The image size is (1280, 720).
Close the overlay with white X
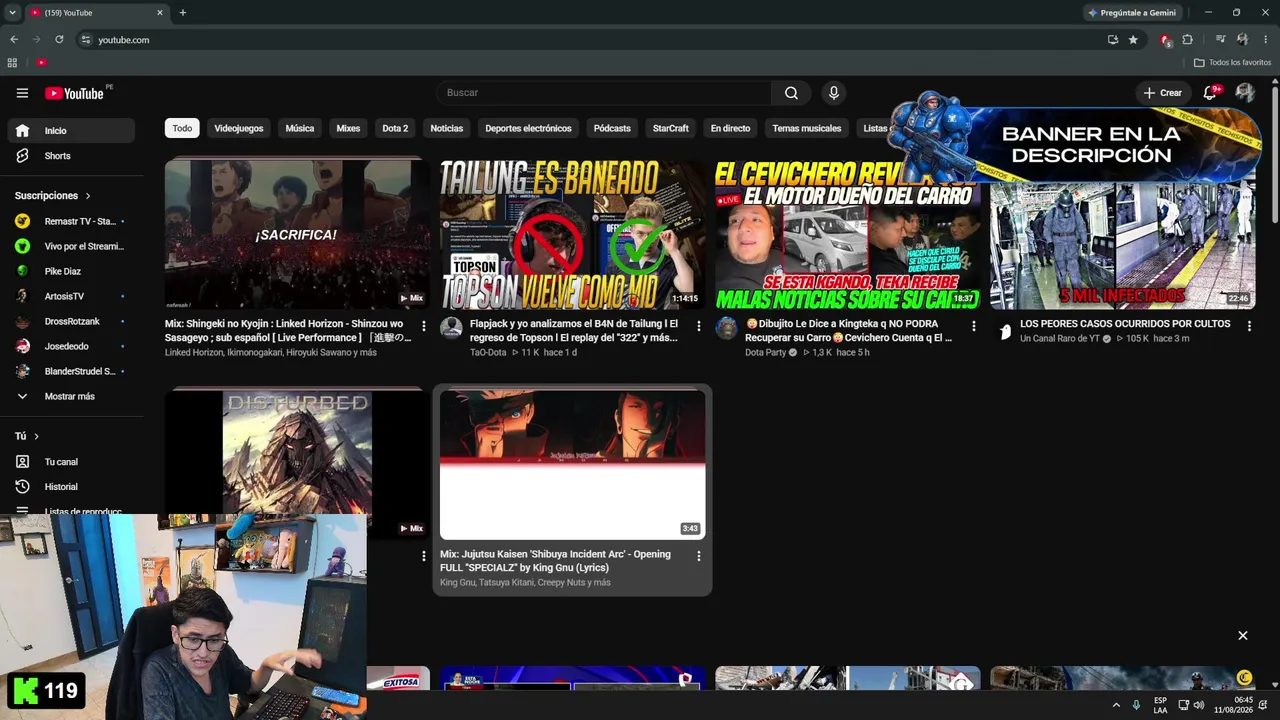point(1243,636)
